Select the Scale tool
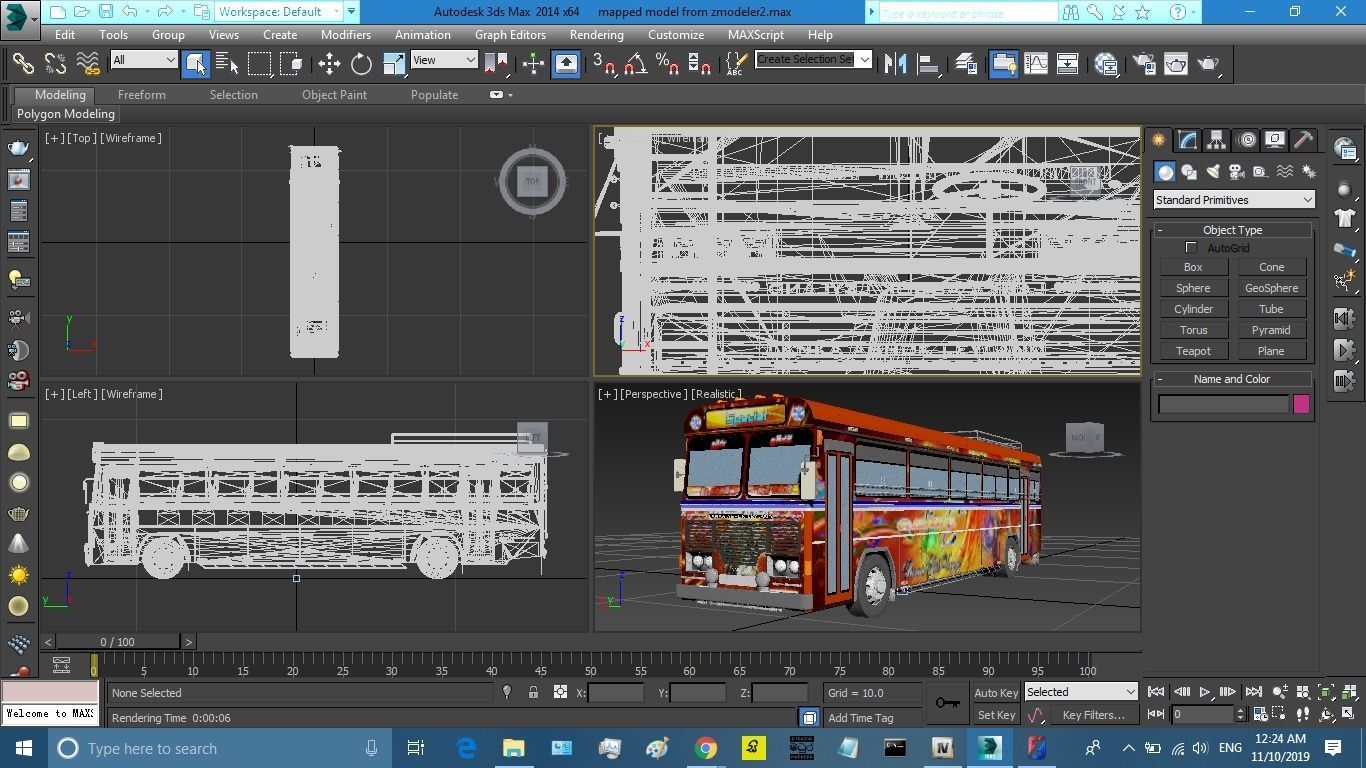The image size is (1366, 768). [x=394, y=64]
